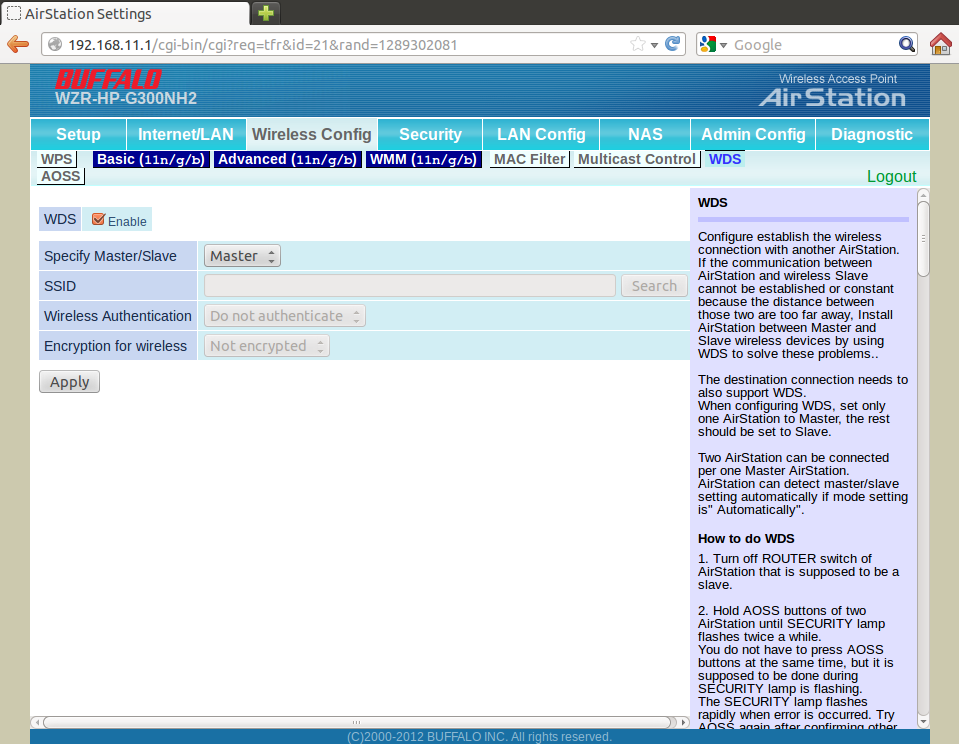Open a new tab with plus icon
This screenshot has height=744, width=959.
point(265,13)
